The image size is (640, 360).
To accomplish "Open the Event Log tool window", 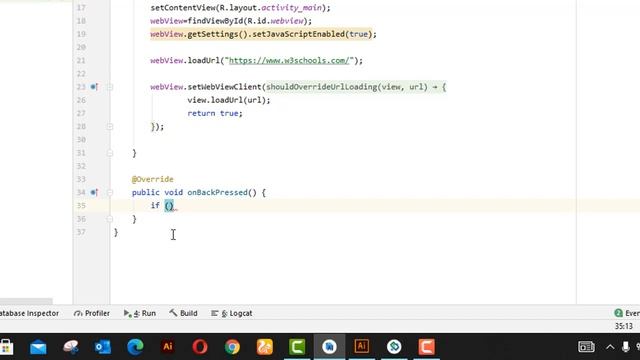I will click(x=627, y=313).
